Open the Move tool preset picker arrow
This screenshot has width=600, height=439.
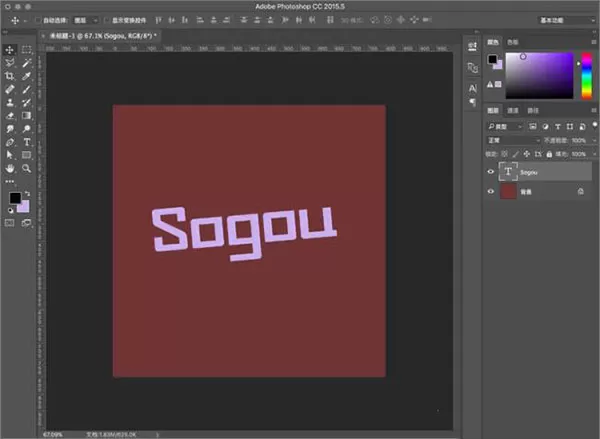point(25,21)
